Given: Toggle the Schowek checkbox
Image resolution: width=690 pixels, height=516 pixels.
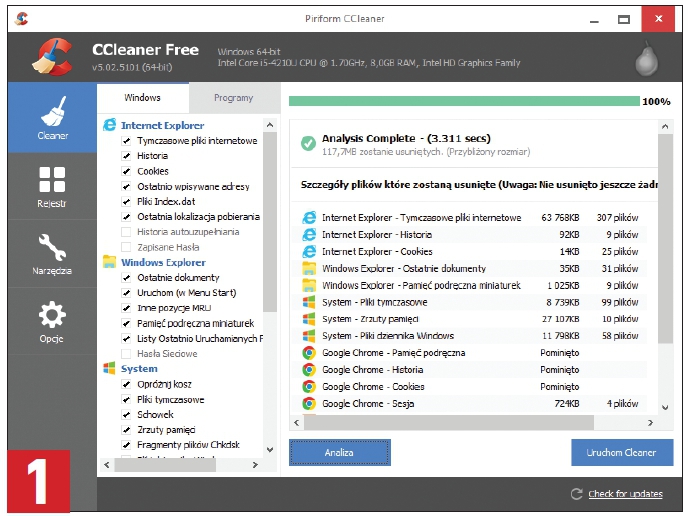Looking at the screenshot, I should tap(126, 414).
